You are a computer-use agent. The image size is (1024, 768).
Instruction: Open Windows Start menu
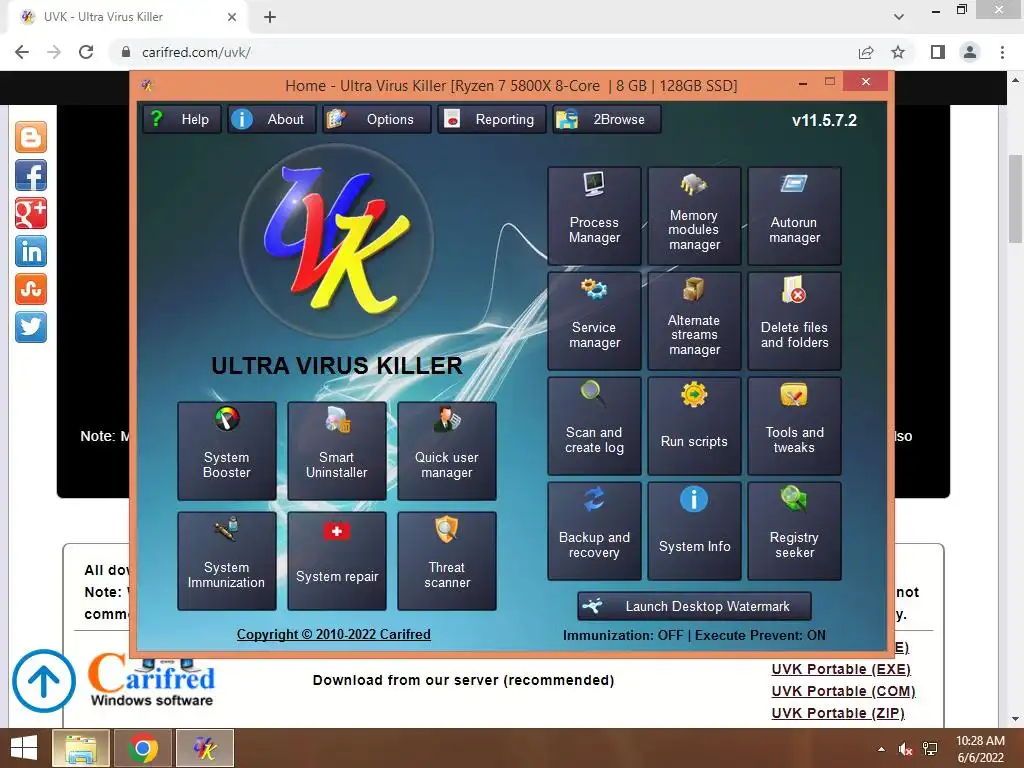24,748
